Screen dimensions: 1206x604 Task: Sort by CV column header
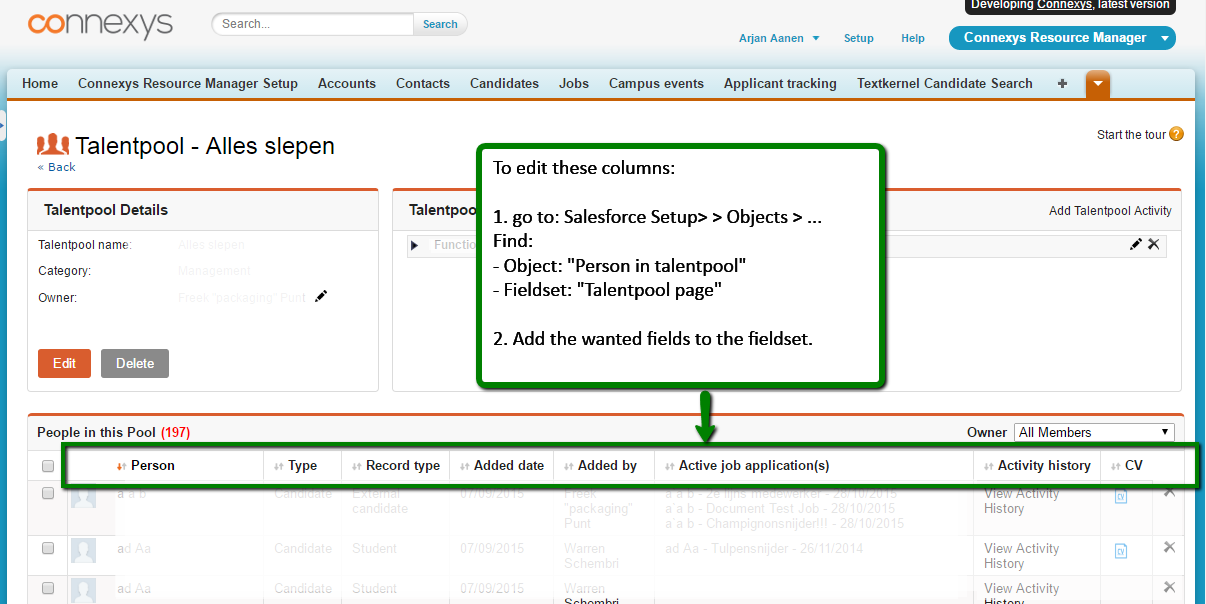coord(1127,466)
